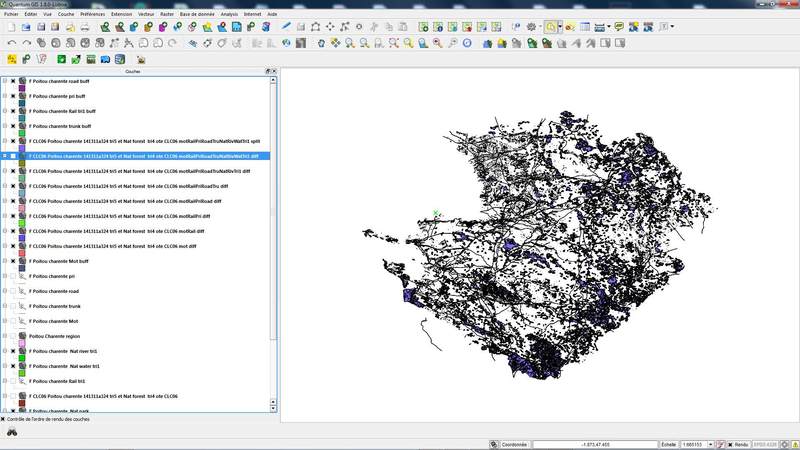Open the attribute table icon
The width and height of the screenshot is (800, 450).
click(585, 27)
